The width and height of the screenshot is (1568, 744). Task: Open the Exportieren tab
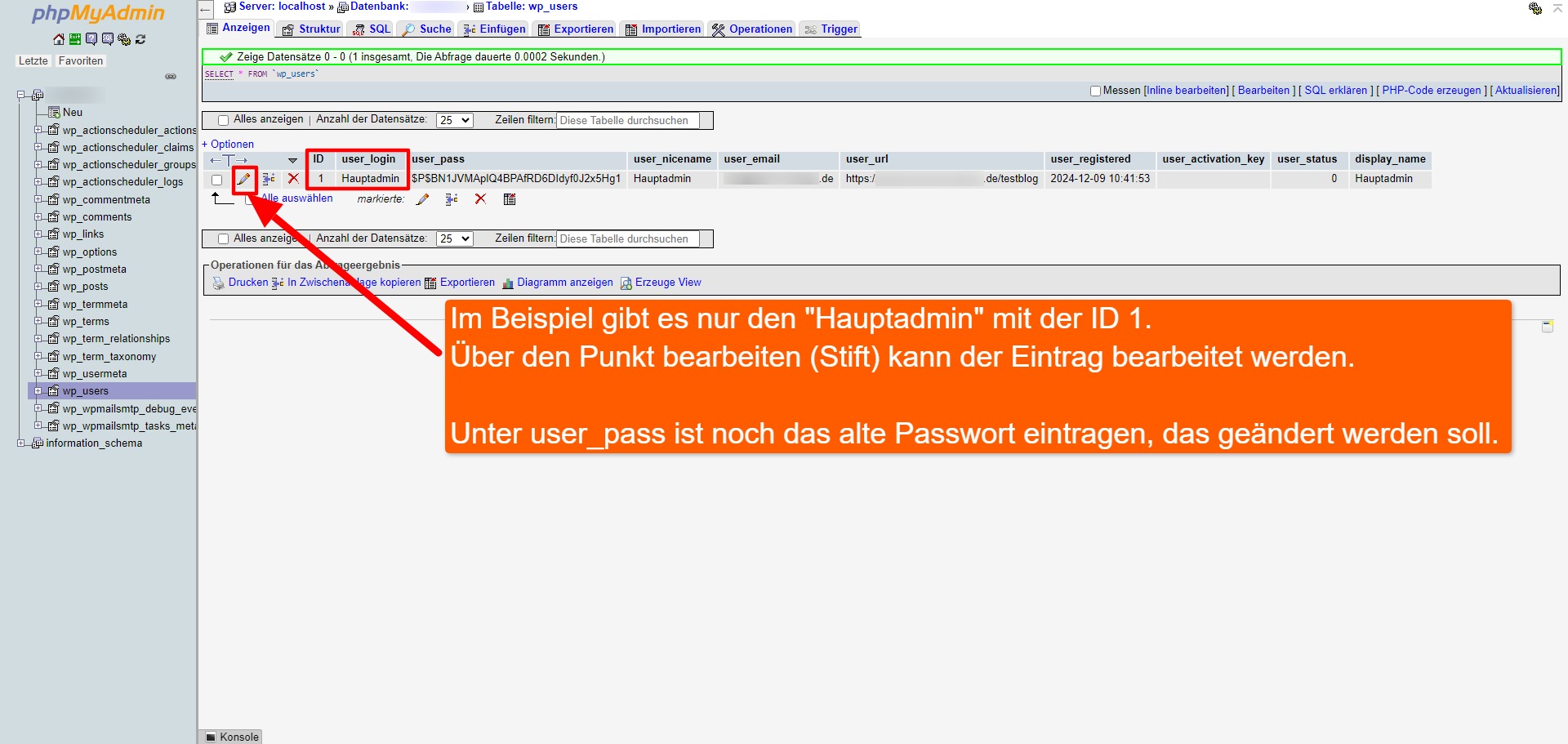tap(575, 29)
